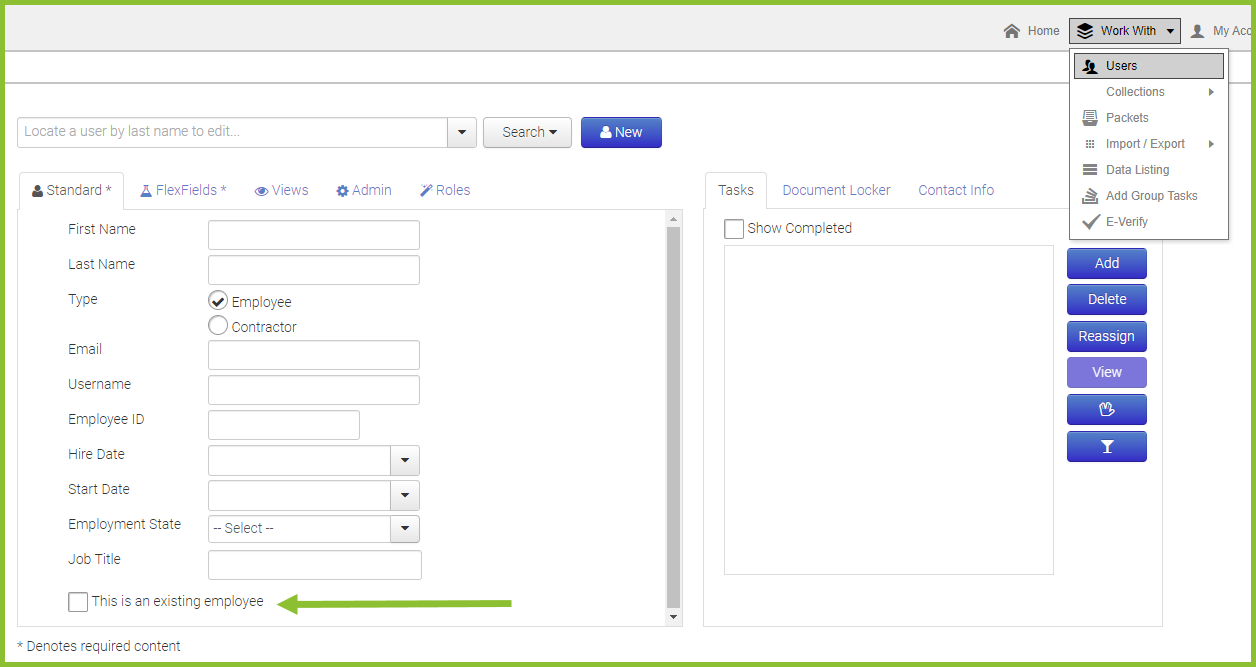Click the Add task button
The width and height of the screenshot is (1256, 667).
tap(1107, 263)
